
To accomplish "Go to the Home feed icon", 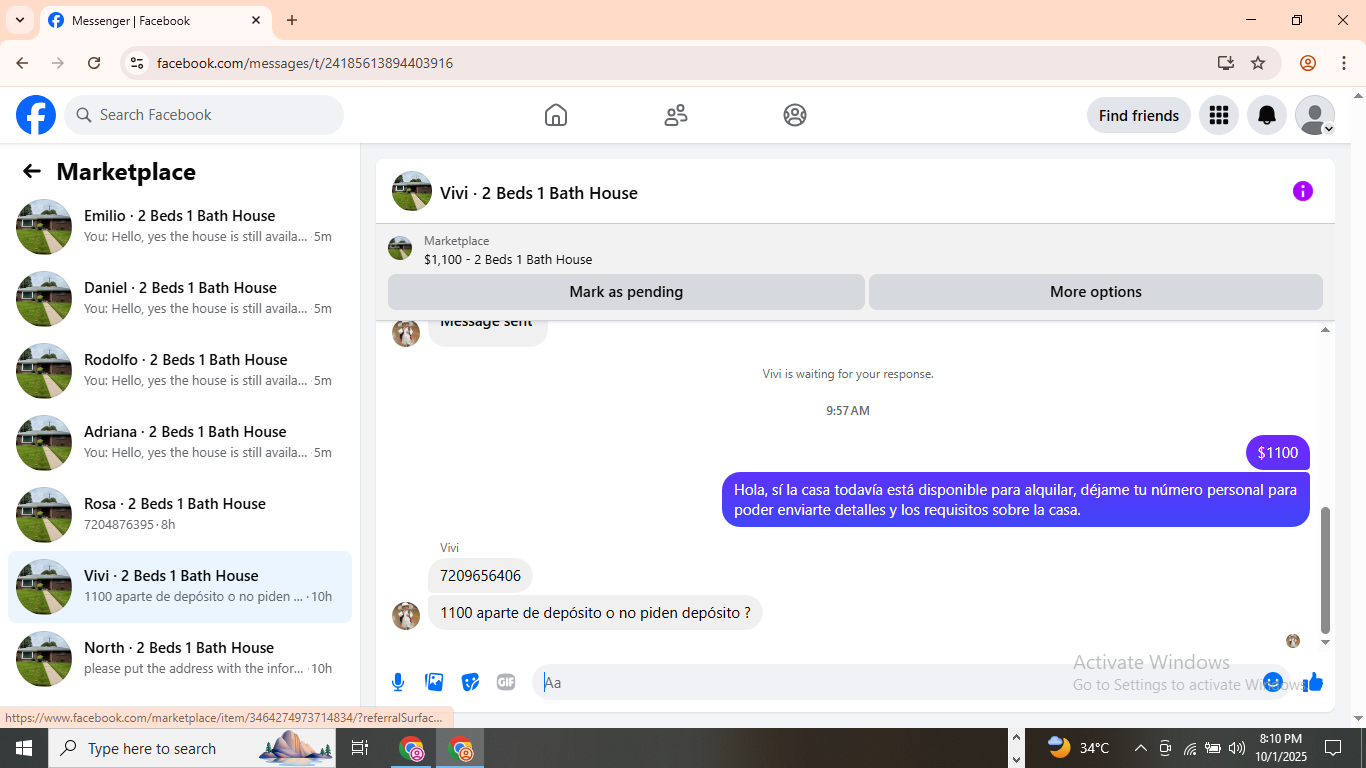I will click(556, 115).
